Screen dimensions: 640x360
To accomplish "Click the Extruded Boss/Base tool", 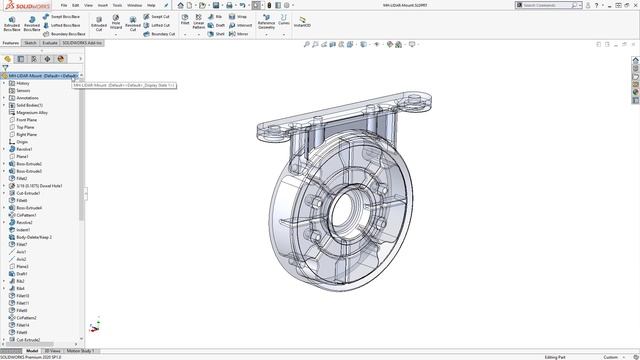I will 12,24.
